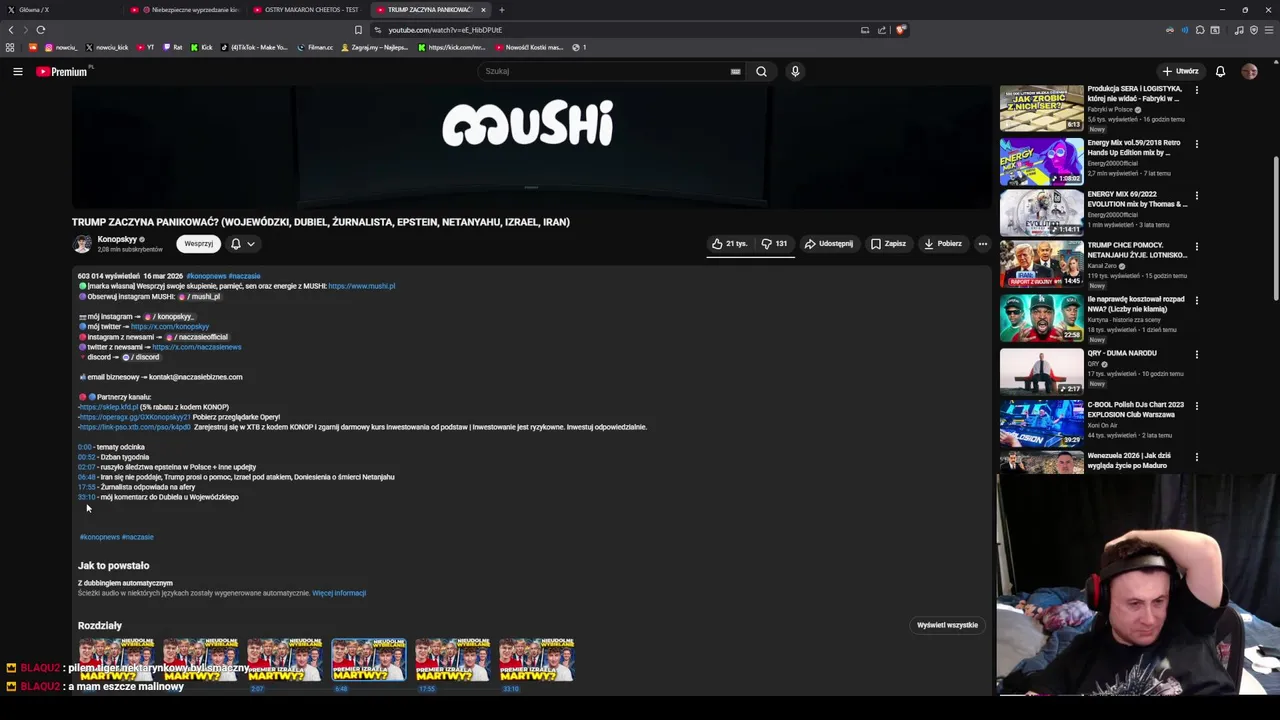Open the browser main menu icon

(1269, 30)
